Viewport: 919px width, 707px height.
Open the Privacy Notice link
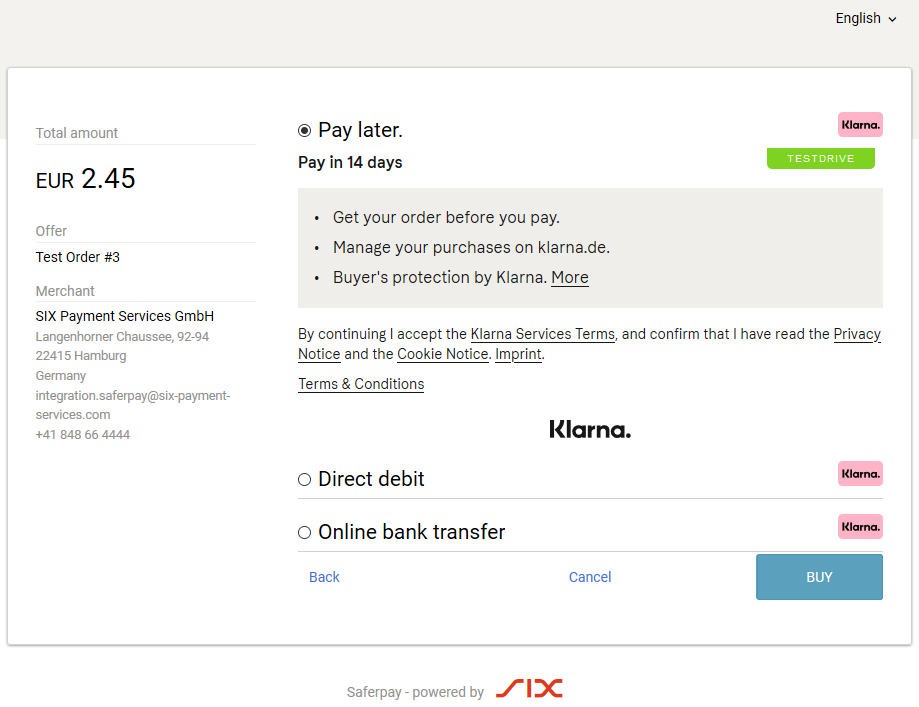point(857,334)
